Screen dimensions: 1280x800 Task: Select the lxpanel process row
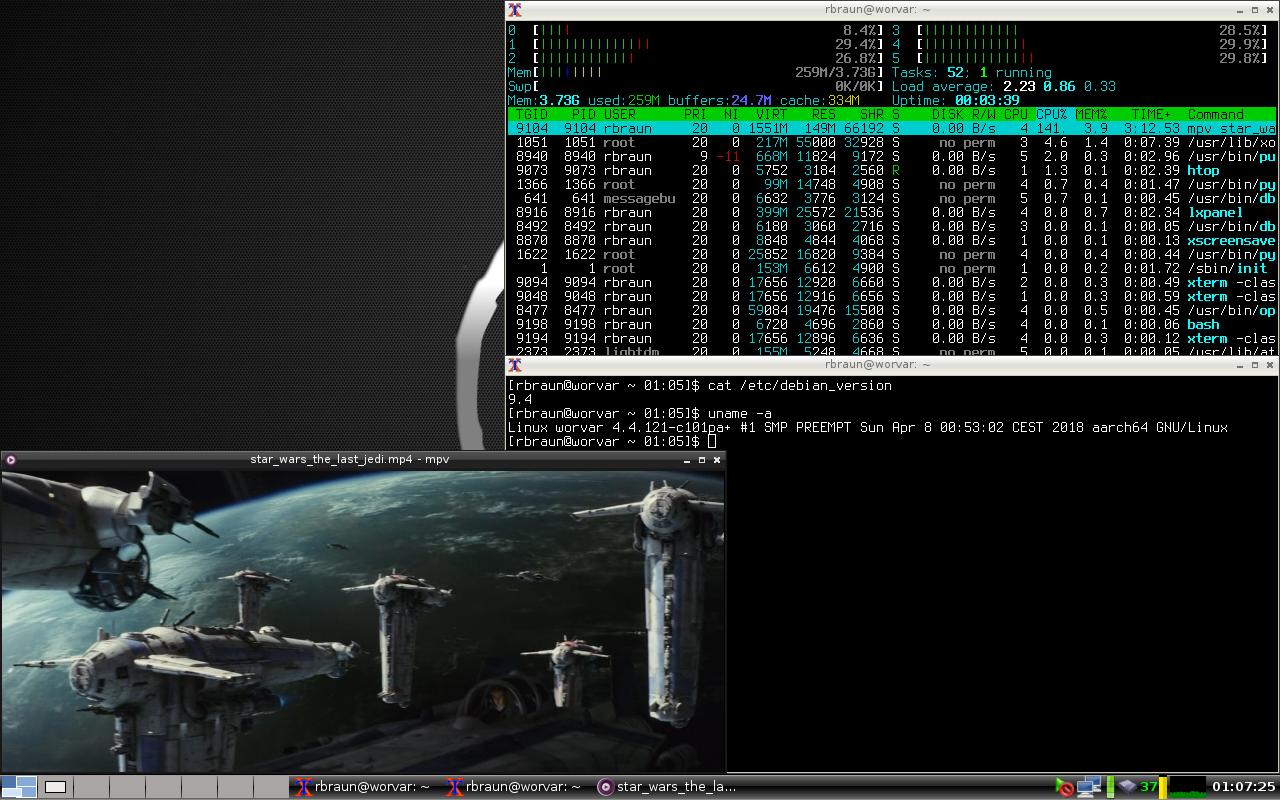tap(892, 212)
